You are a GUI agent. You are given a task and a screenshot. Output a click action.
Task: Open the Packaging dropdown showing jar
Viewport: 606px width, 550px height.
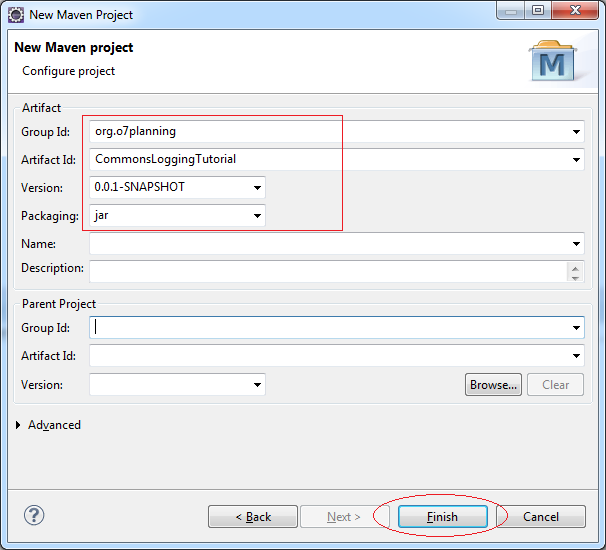(x=257, y=216)
